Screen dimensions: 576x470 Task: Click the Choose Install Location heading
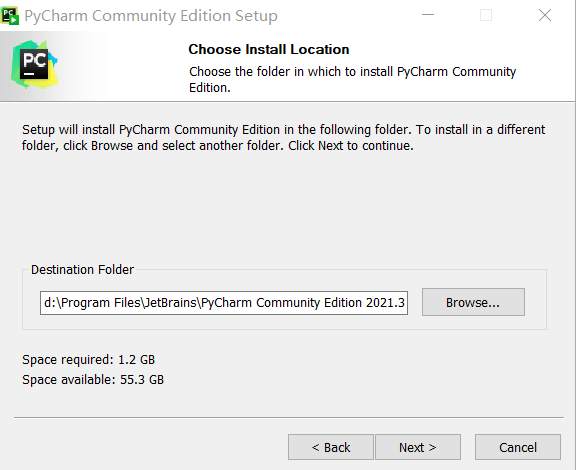click(269, 49)
